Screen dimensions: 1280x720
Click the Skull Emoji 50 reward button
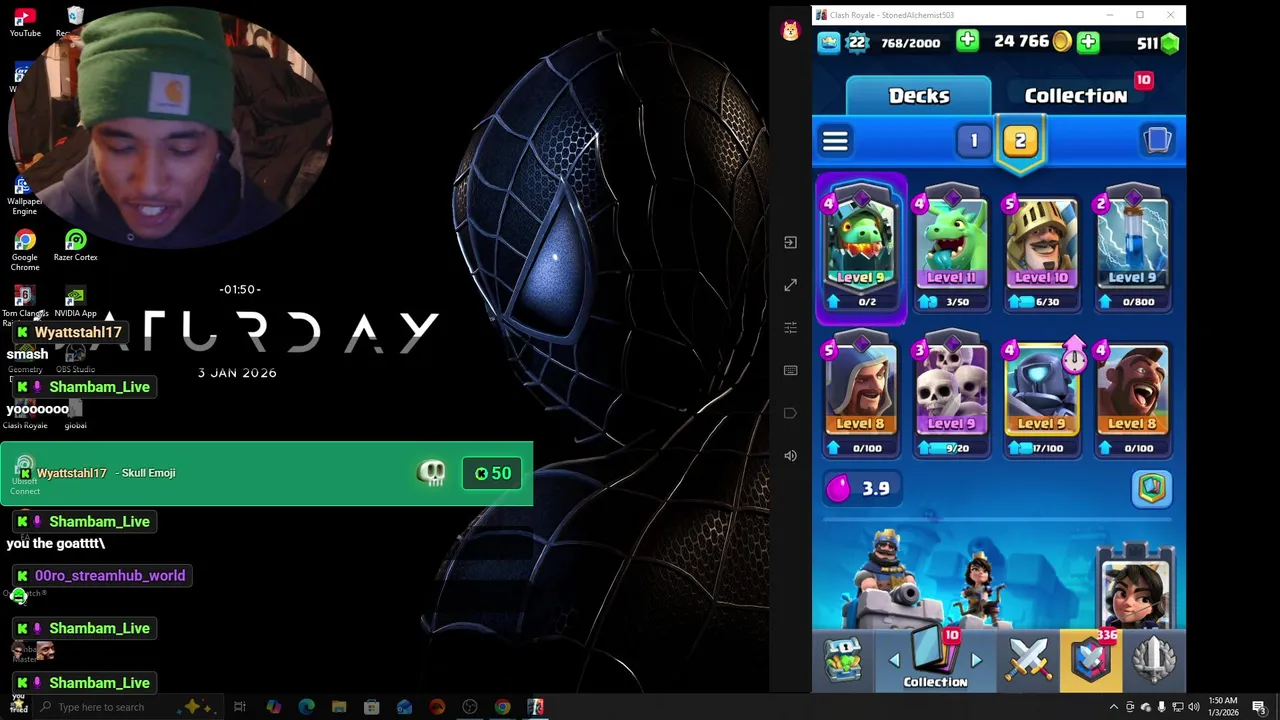coord(491,473)
